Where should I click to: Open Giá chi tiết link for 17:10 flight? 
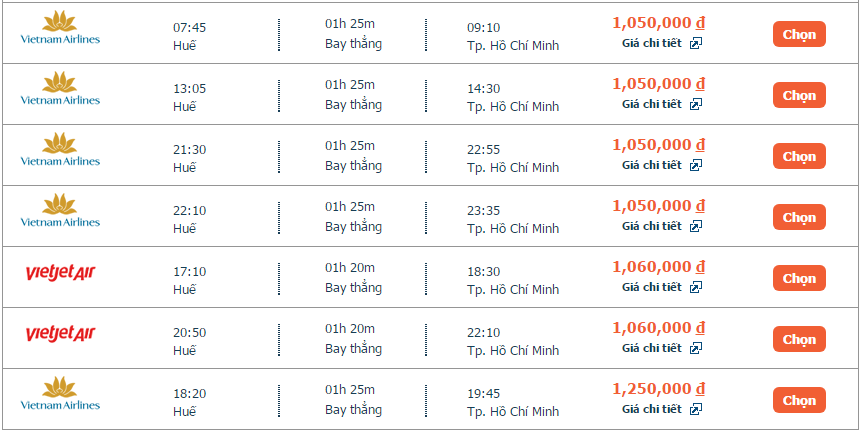(x=652, y=287)
